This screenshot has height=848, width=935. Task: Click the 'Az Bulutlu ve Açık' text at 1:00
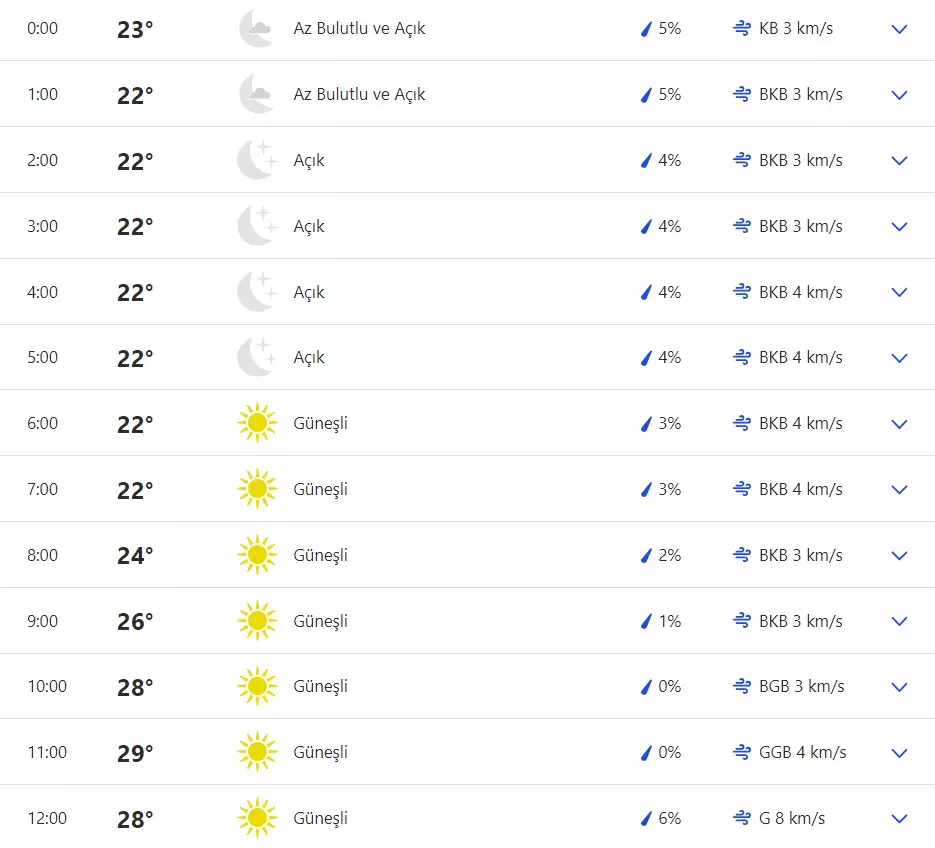coord(359,95)
